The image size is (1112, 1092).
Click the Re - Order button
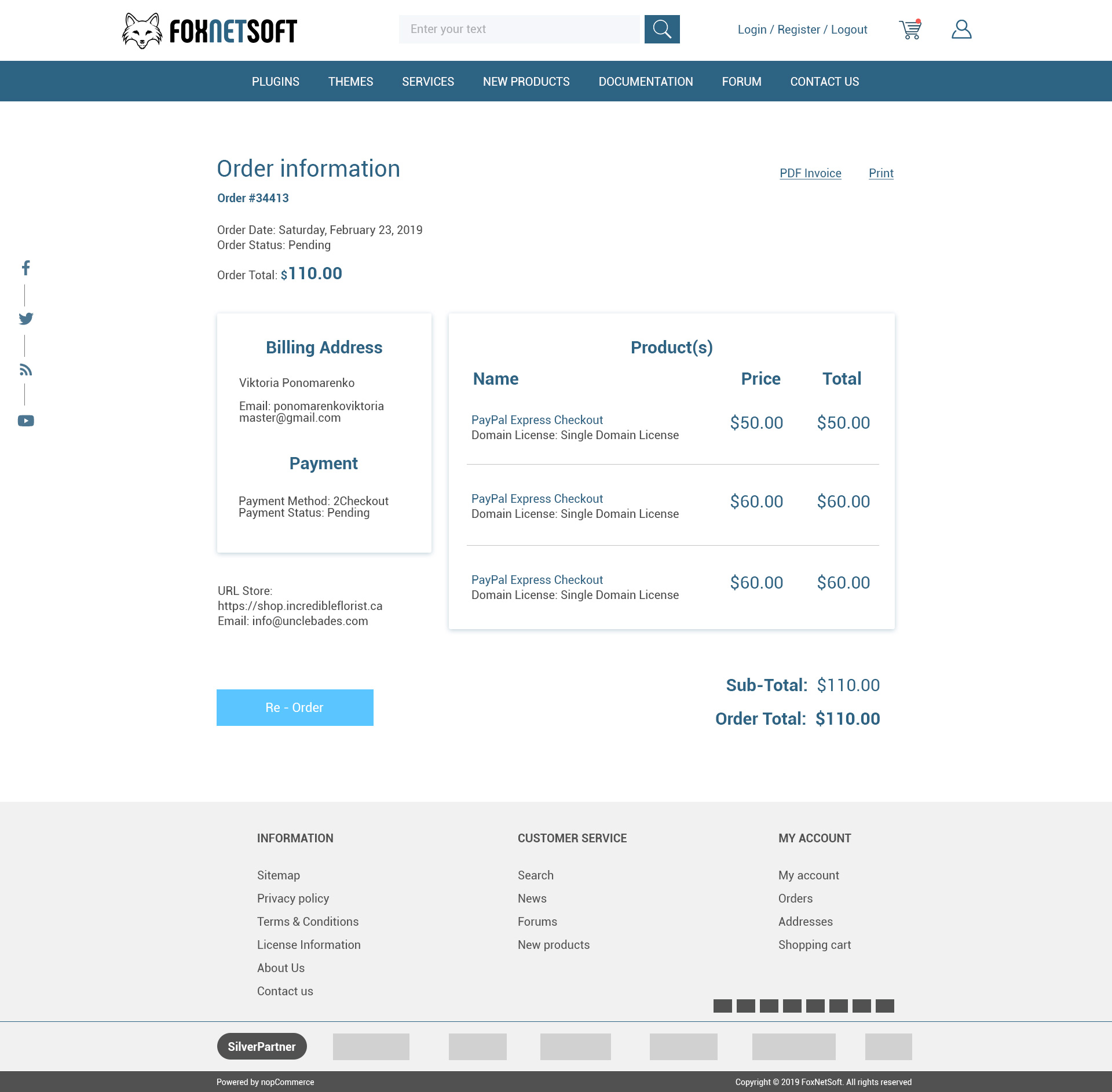point(294,707)
